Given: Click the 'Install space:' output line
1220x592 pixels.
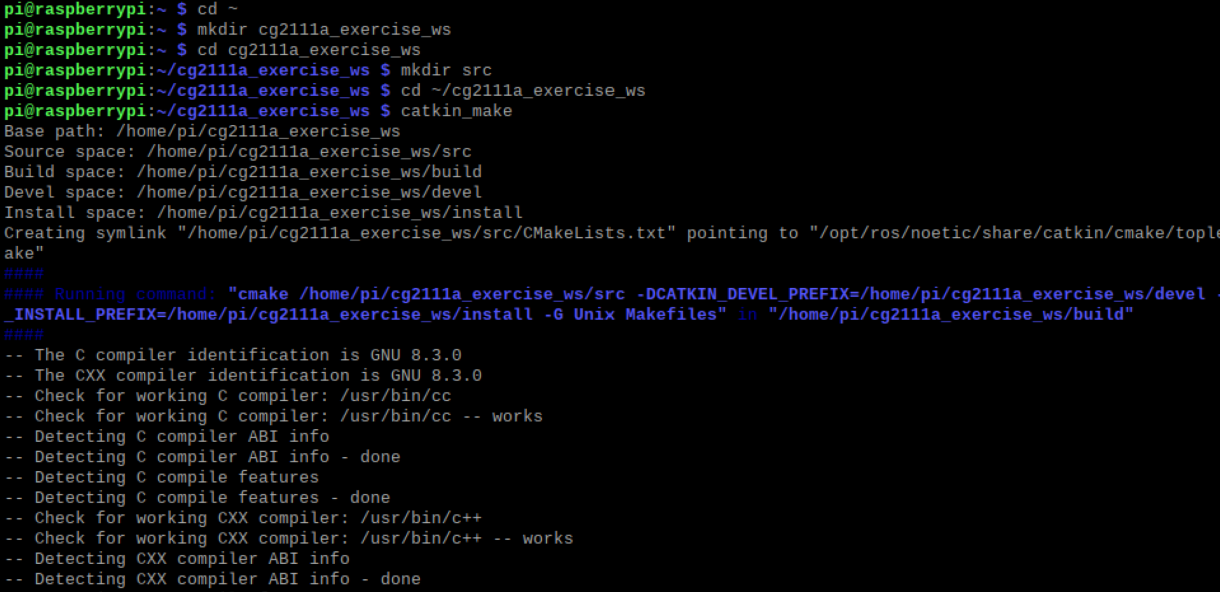Looking at the screenshot, I should click(x=263, y=213).
